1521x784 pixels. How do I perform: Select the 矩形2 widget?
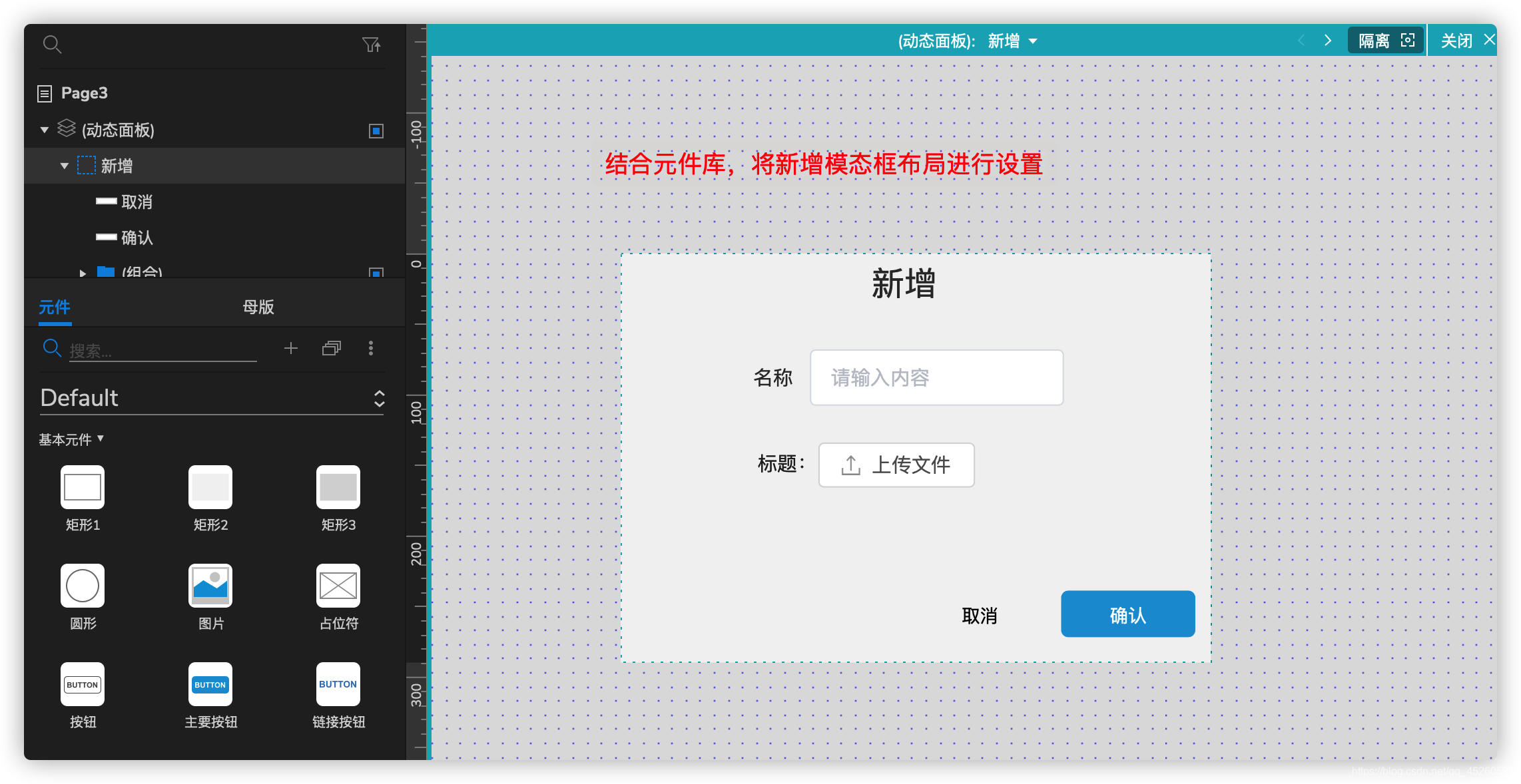pos(210,498)
